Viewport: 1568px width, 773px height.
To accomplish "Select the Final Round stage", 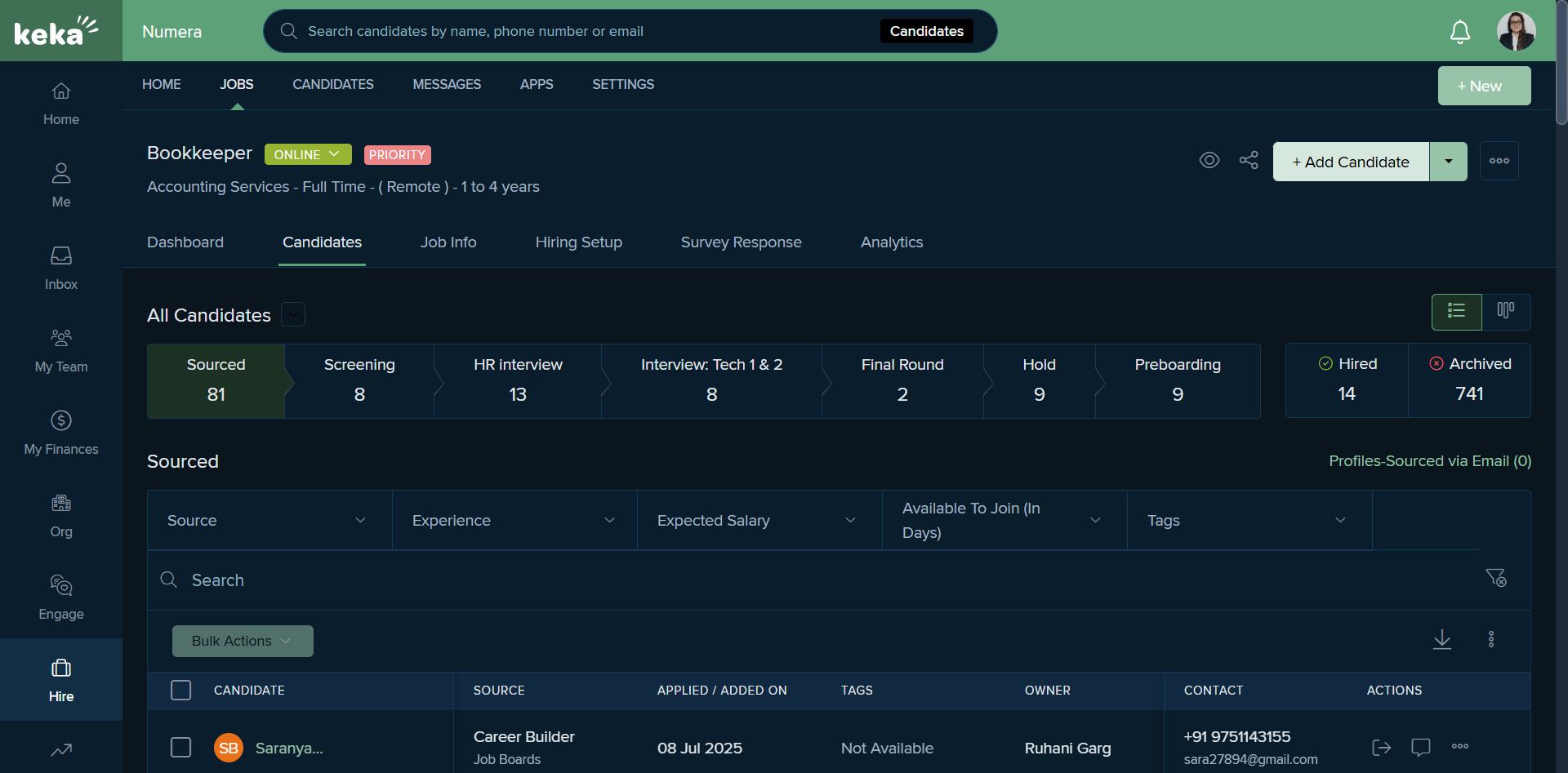I will [x=902, y=380].
